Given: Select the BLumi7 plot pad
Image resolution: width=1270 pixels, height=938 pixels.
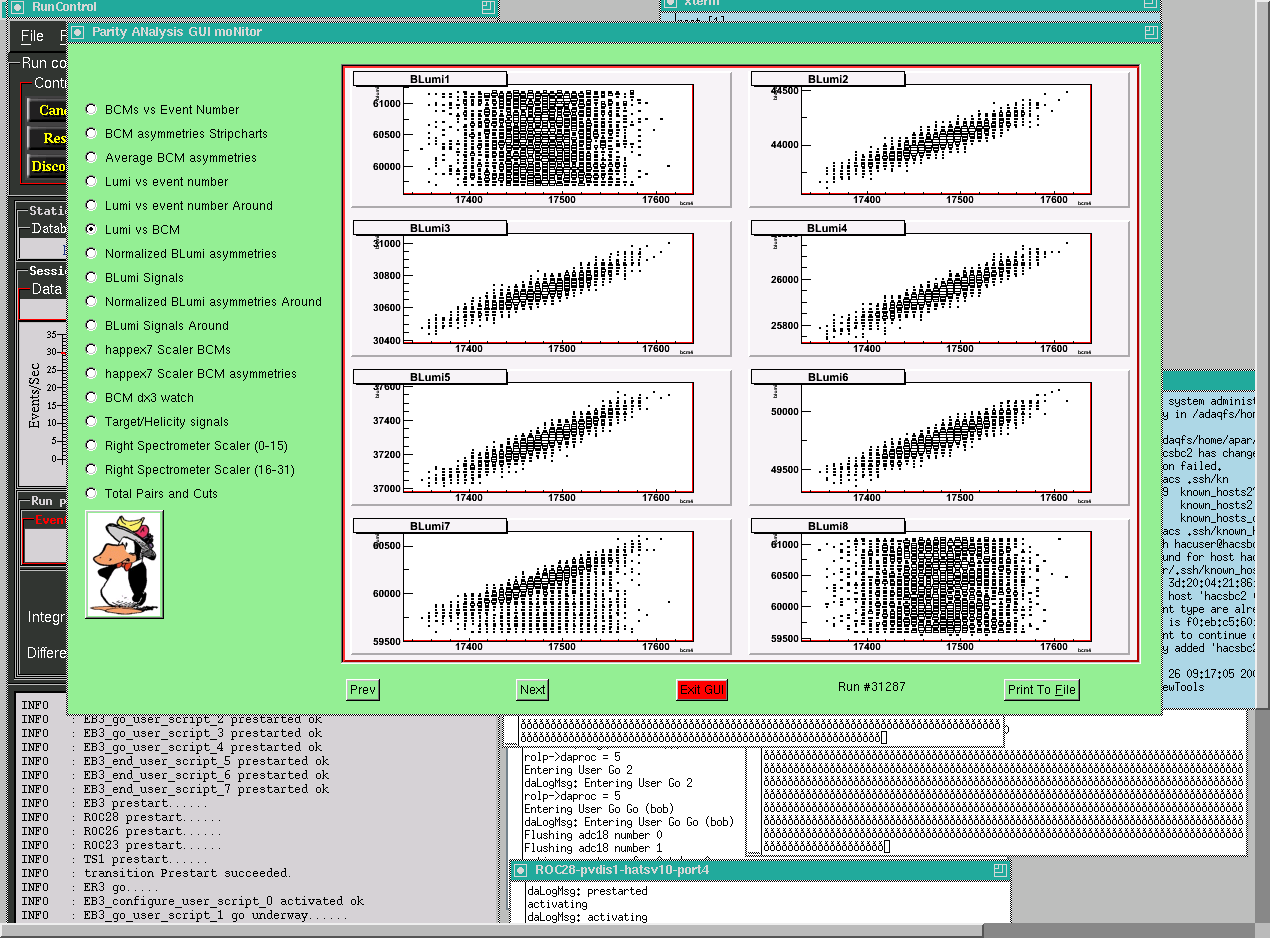Looking at the screenshot, I should (542, 585).
